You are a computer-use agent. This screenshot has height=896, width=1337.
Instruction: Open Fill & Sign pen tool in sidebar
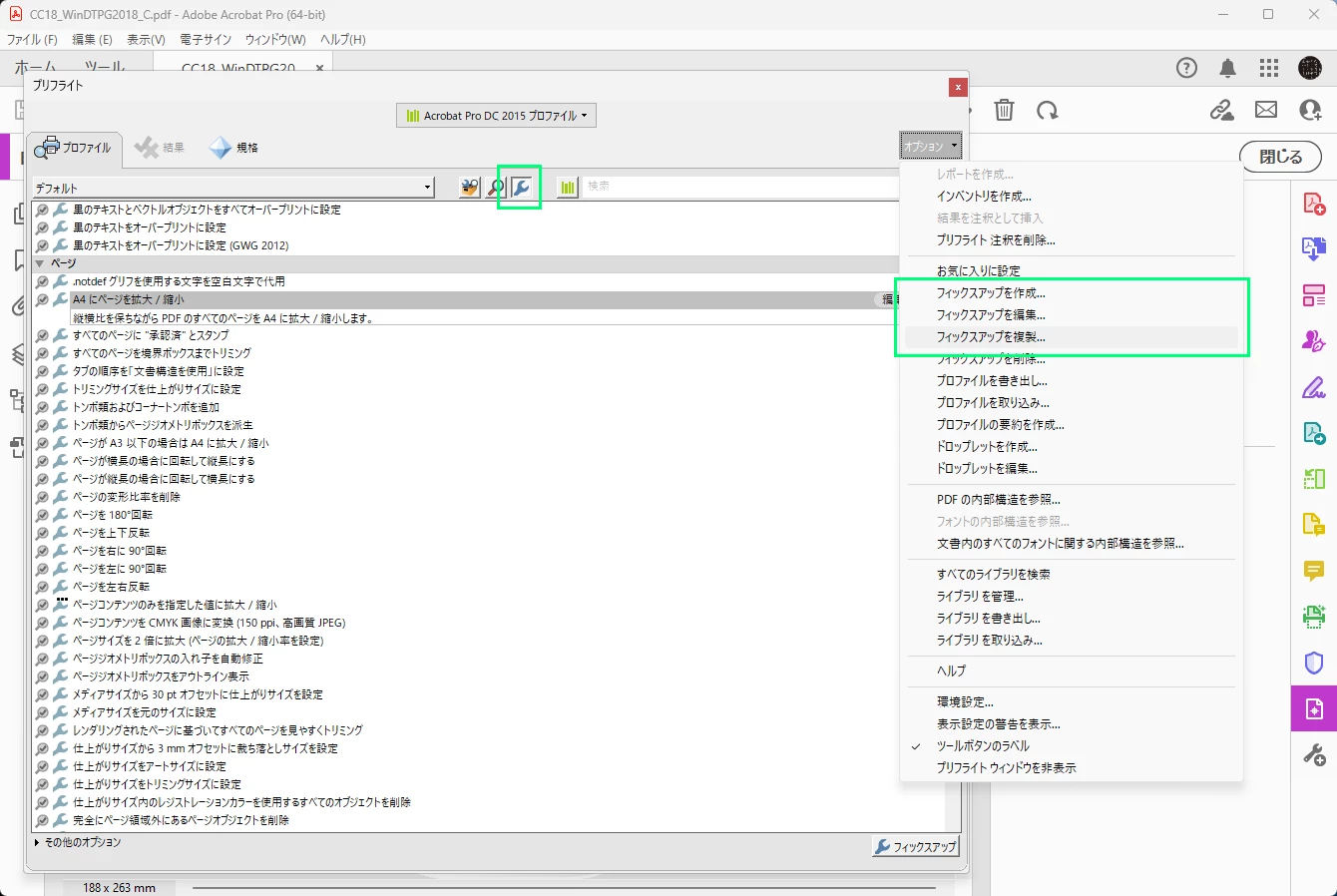[x=1314, y=387]
